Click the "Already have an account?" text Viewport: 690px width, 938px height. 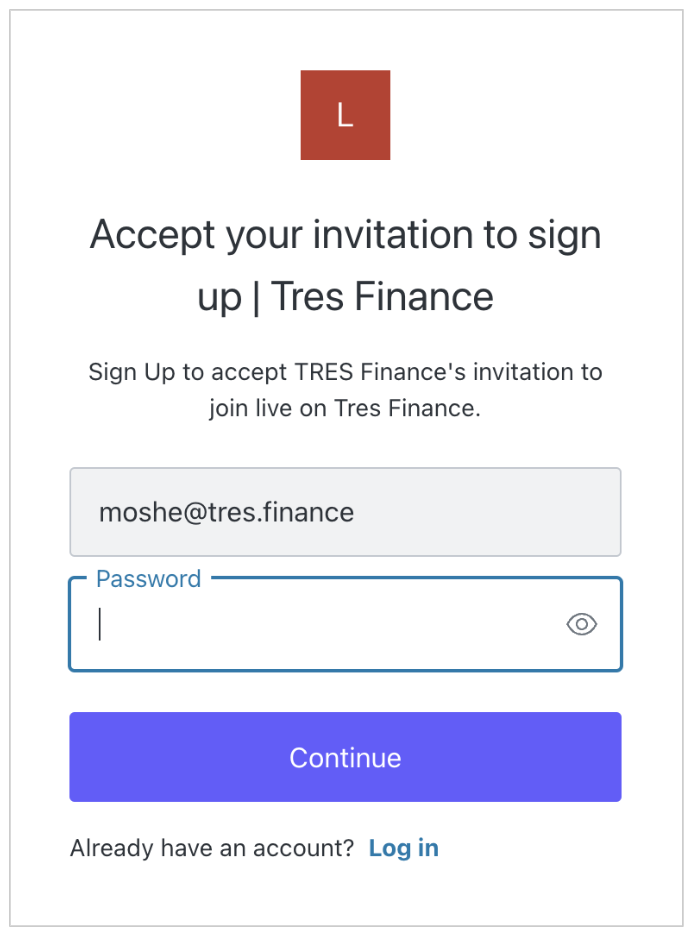coord(212,848)
